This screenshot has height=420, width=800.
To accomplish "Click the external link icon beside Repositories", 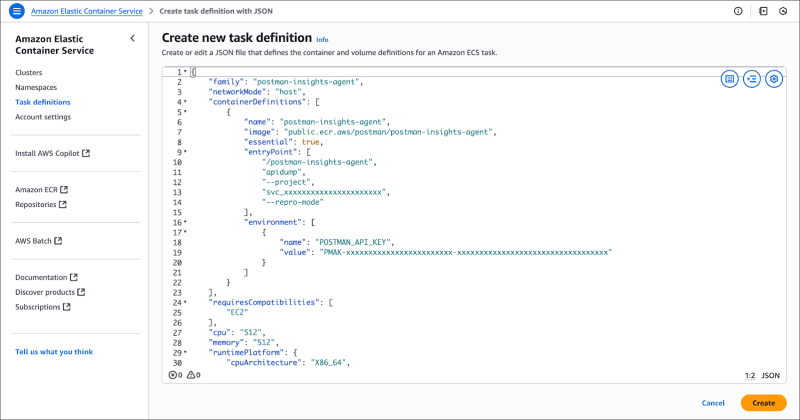I will [x=62, y=204].
